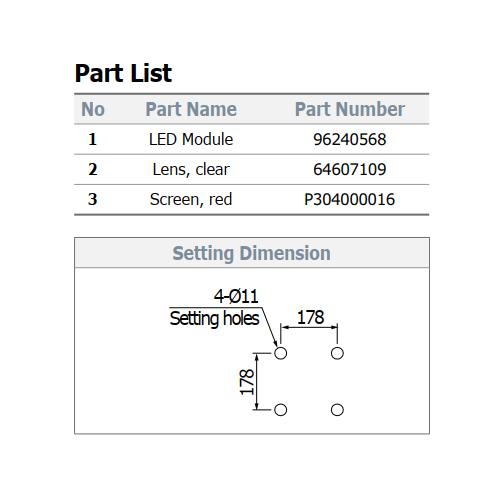Click the horizontal 178 dimension
The width and height of the screenshot is (500, 500).
(310, 317)
